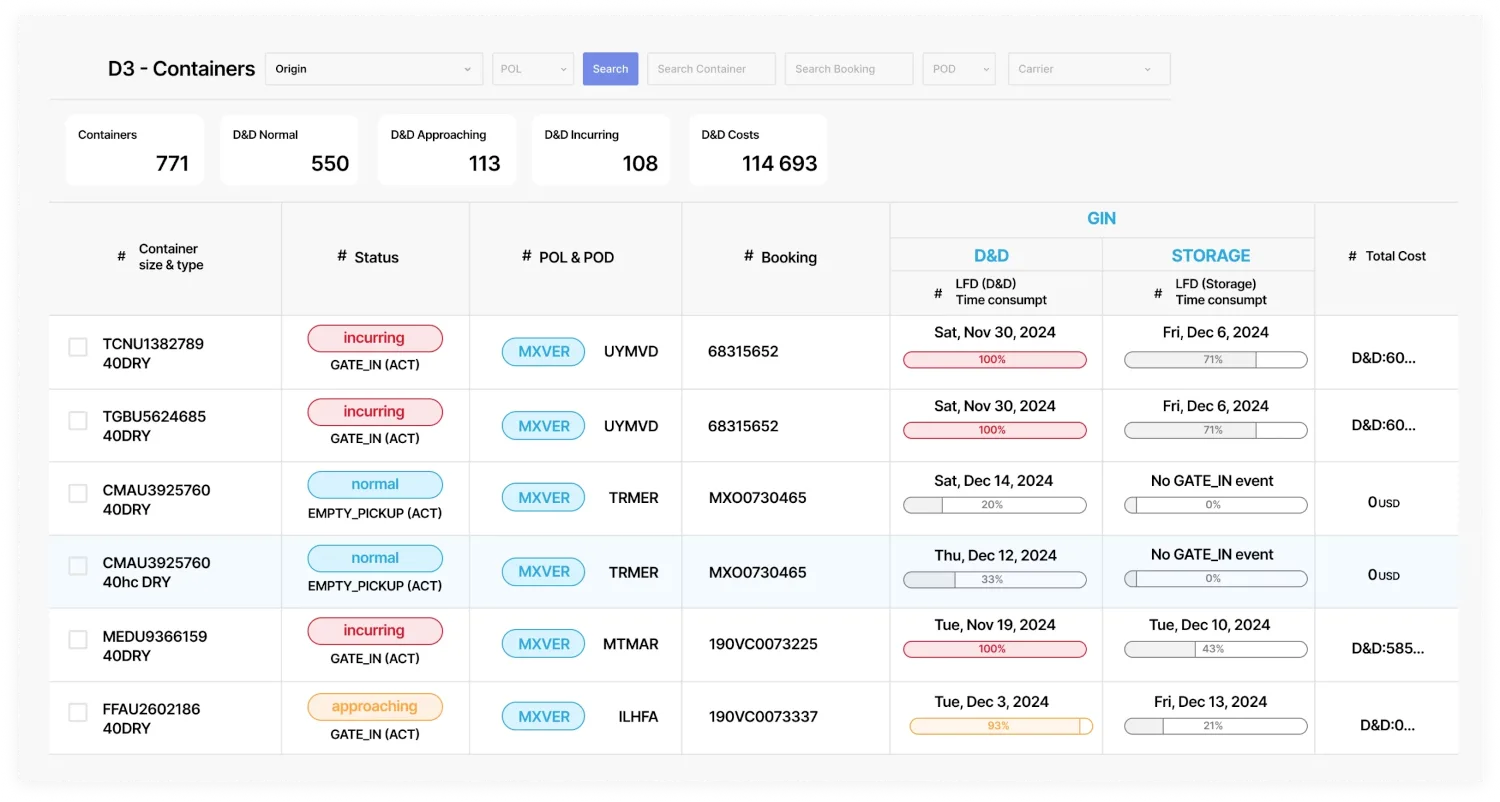Click incurring status badge for TGBU5624685
1500x802 pixels.
tap(375, 412)
